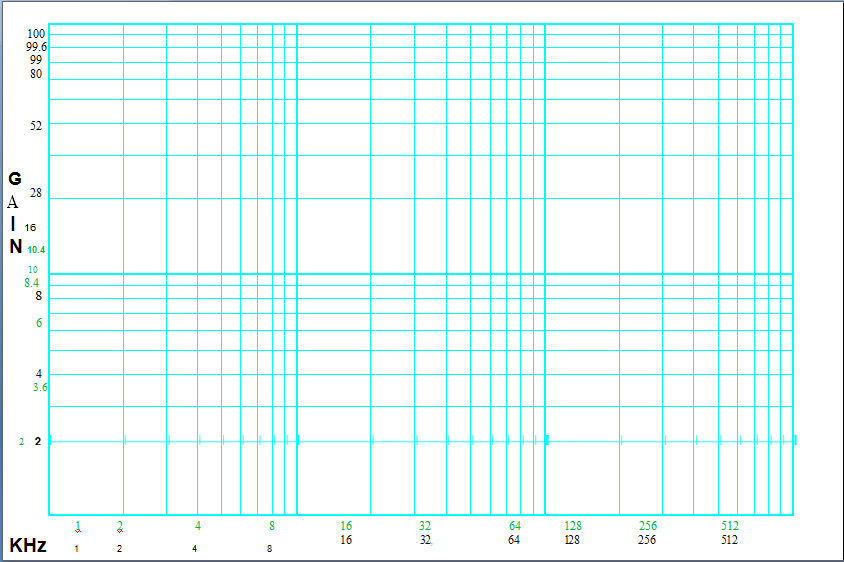The height and width of the screenshot is (562, 844).
Task: Select the 28 gain axis value
Action: pyautogui.click(x=36, y=193)
